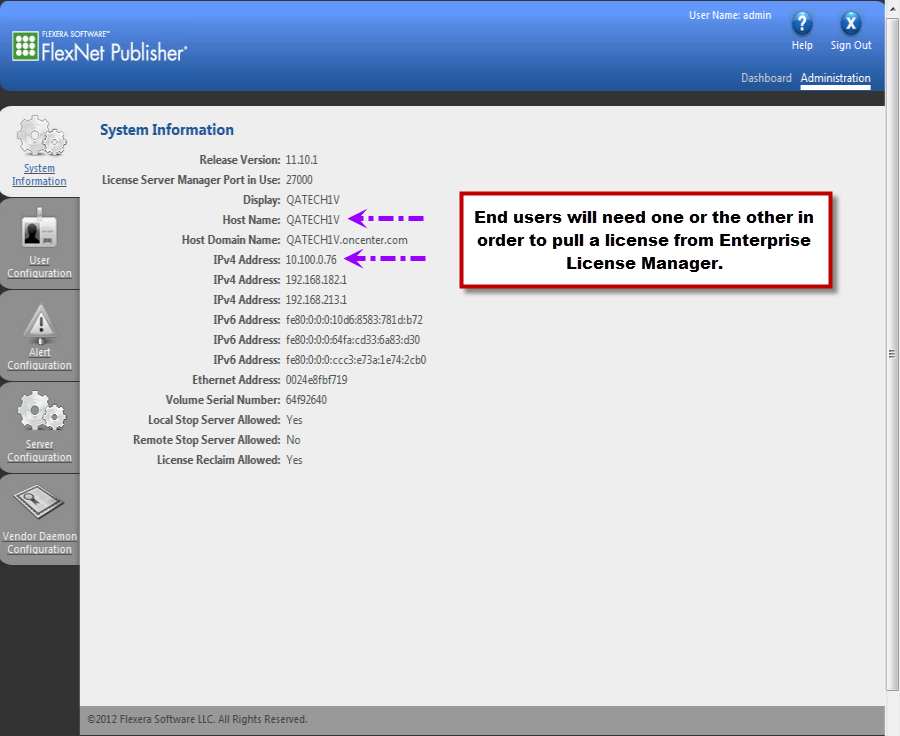The image size is (900, 736).
Task: Click the License Server Manager Port in Use label
Action: tap(191, 180)
